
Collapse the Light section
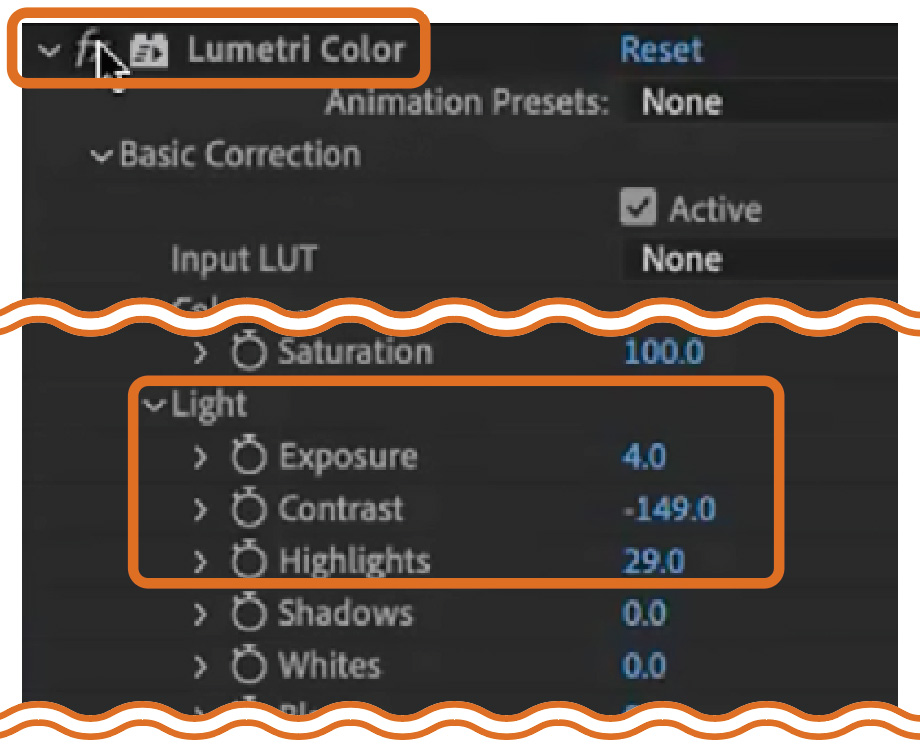[x=154, y=405]
